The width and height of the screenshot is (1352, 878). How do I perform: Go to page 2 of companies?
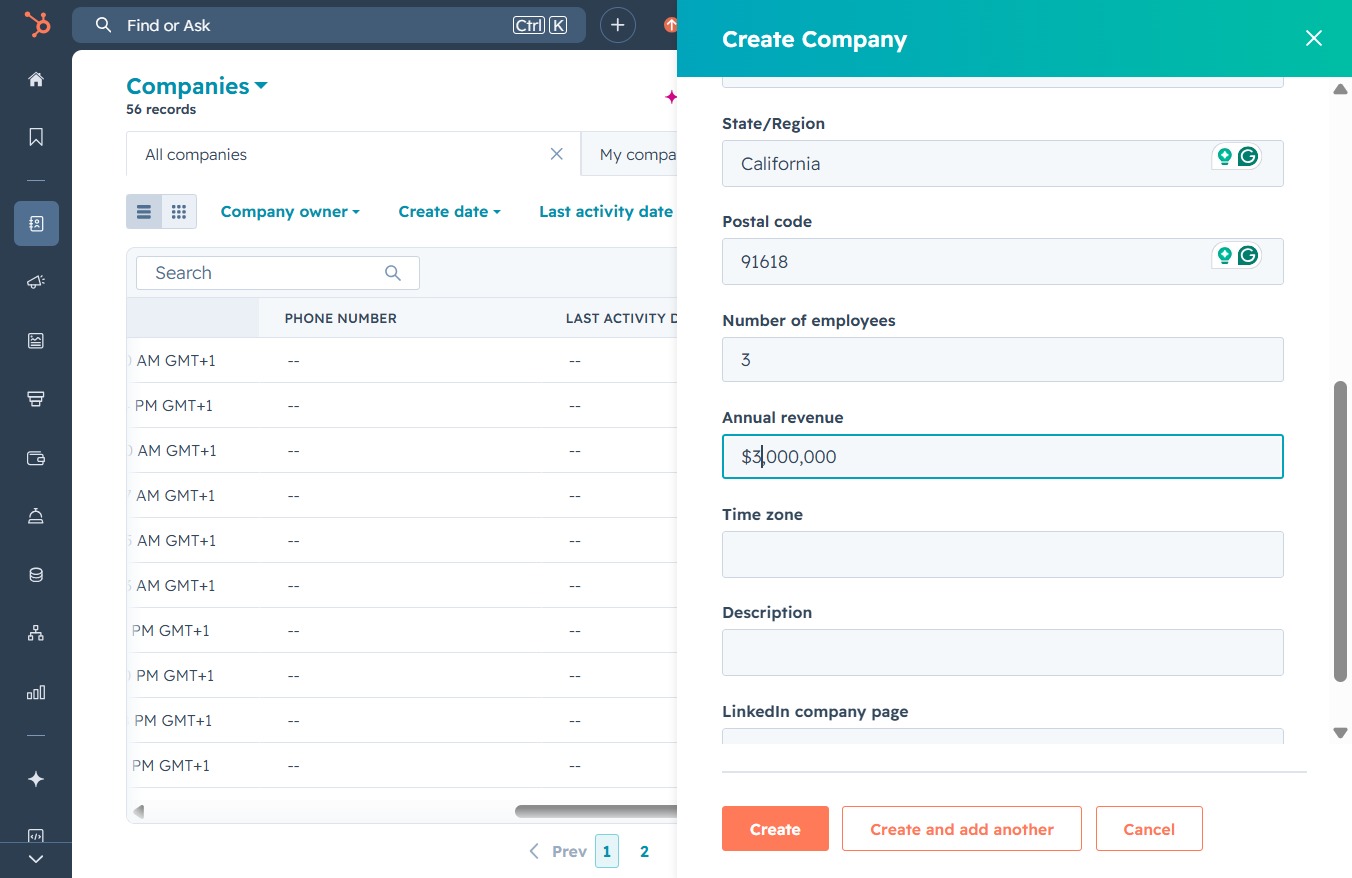644,852
